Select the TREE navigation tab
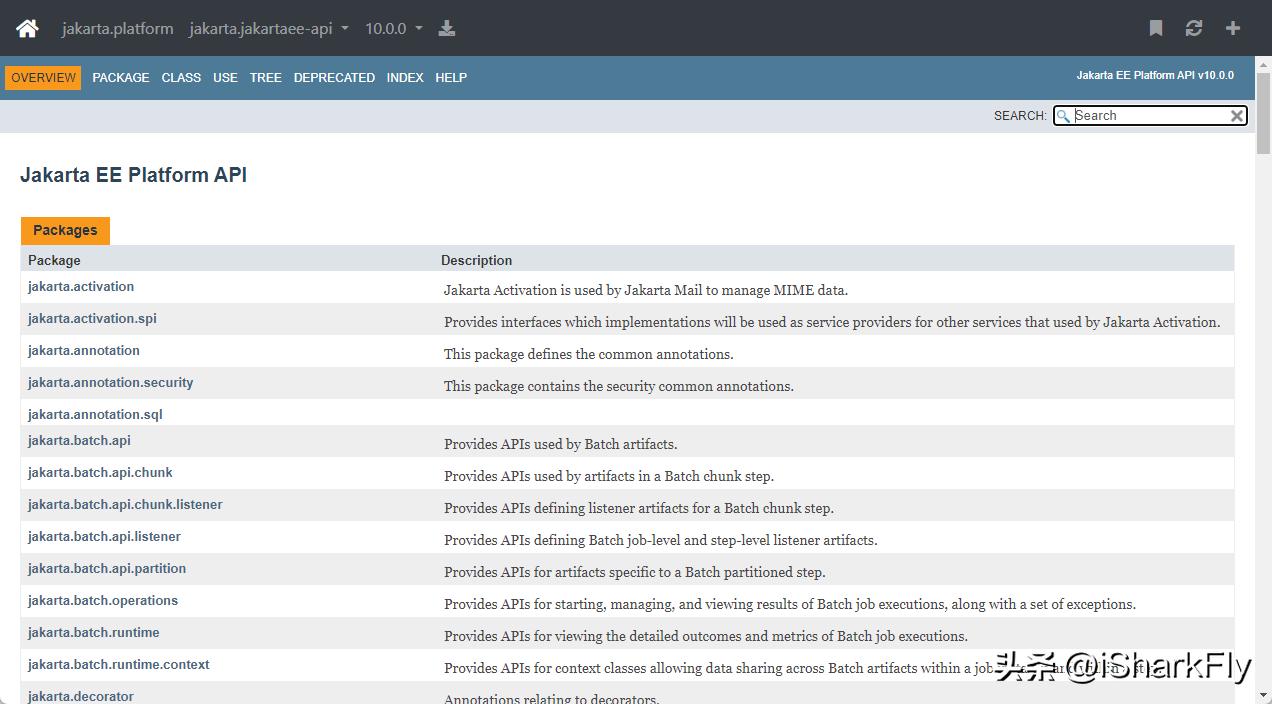This screenshot has height=704, width=1272. pos(265,77)
